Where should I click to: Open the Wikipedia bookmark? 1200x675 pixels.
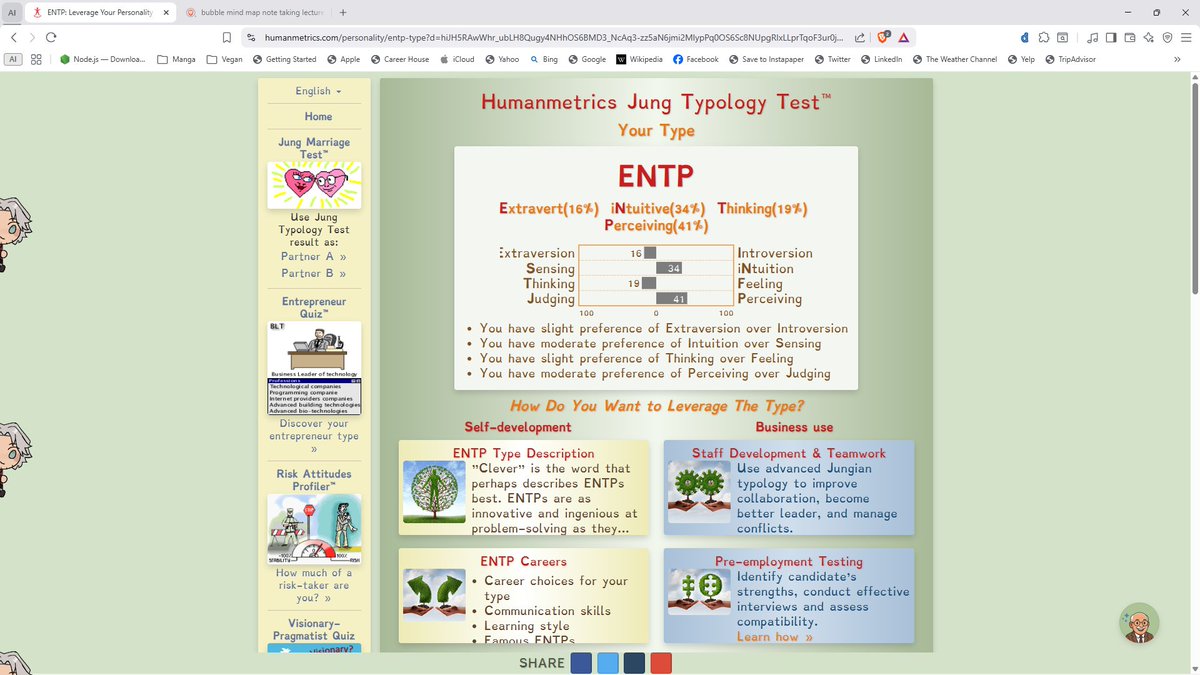[638, 59]
